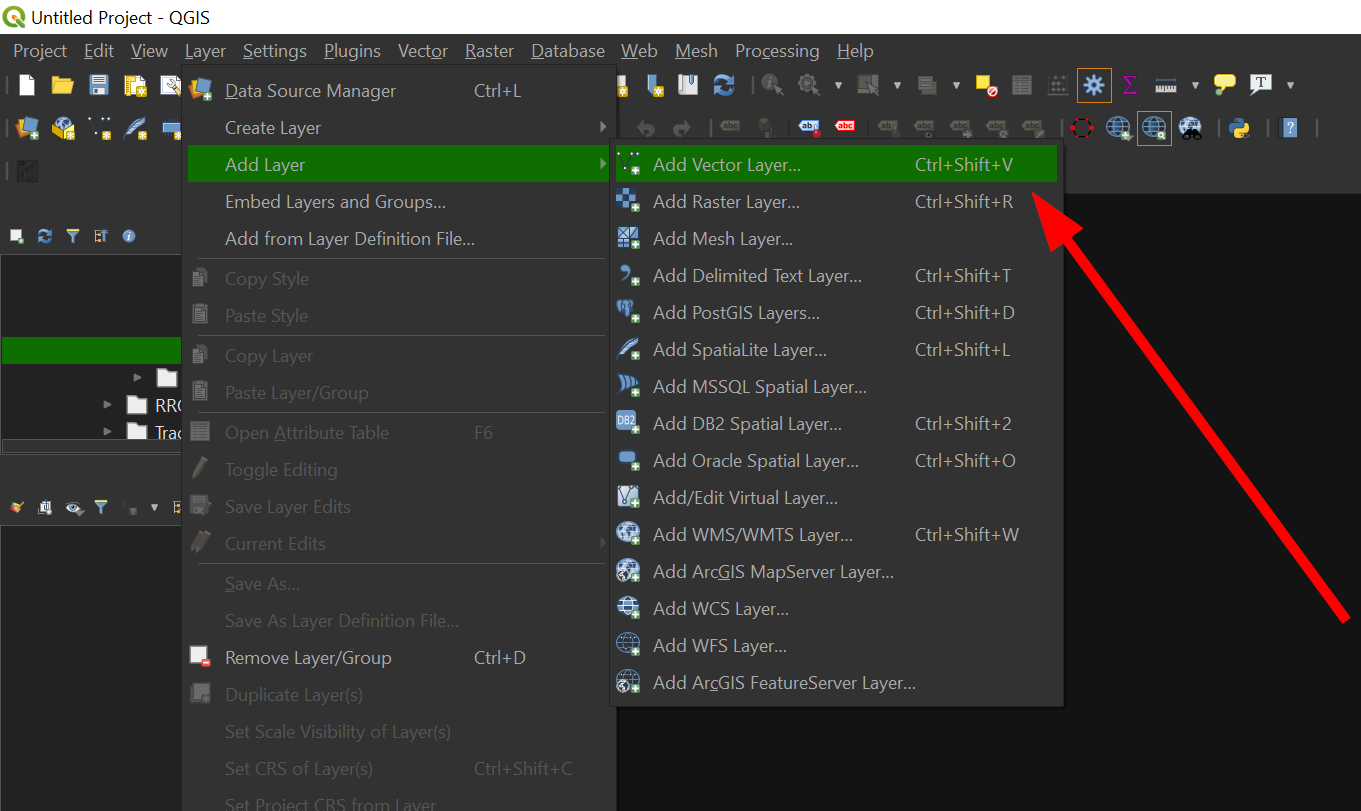Click the Open Project folder icon
Viewport: 1361px width, 811px height.
coord(62,85)
